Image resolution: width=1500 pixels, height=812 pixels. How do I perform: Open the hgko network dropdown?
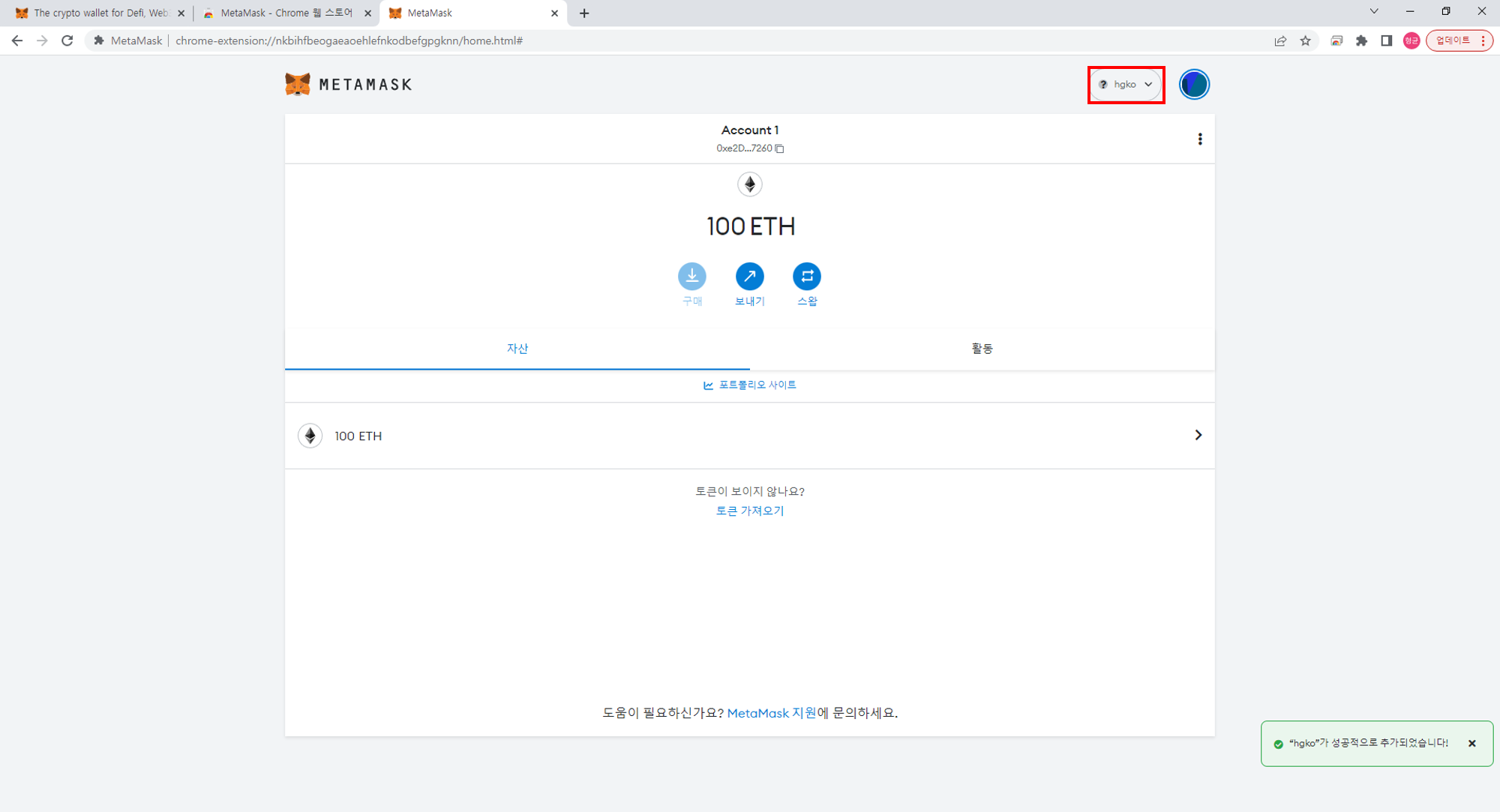[x=1125, y=84]
